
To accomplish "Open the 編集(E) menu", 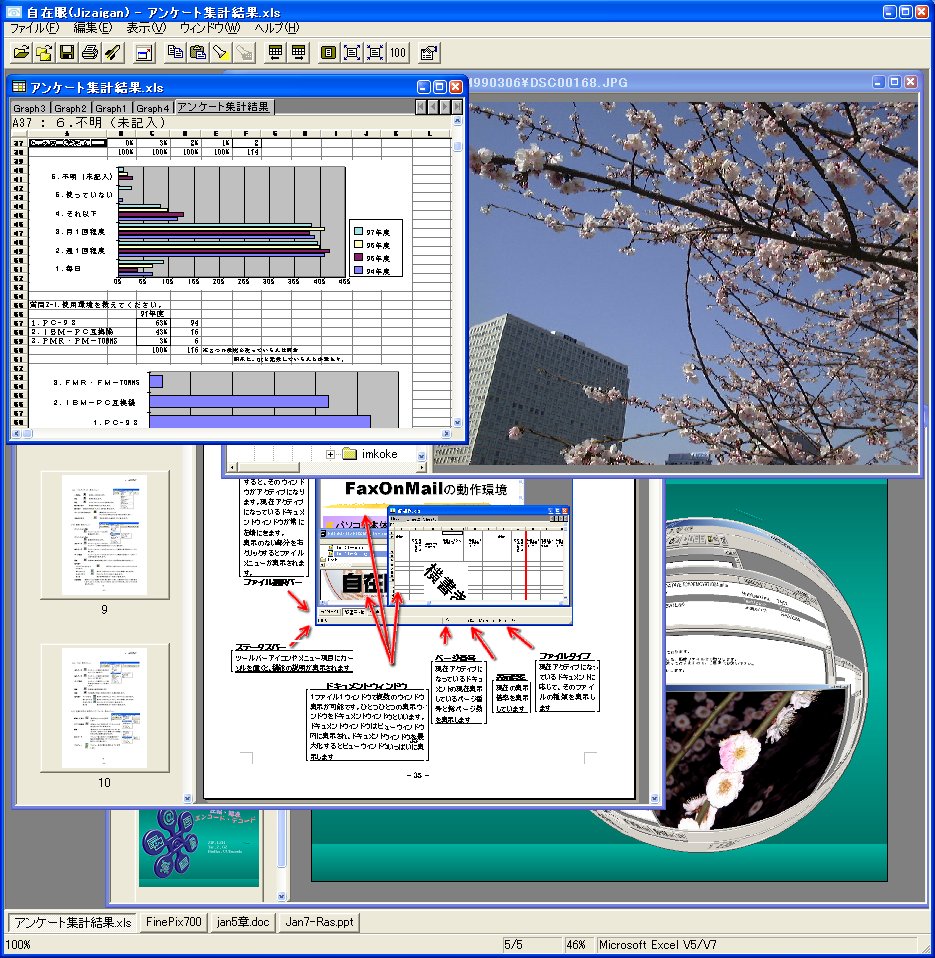I will click(x=93, y=28).
